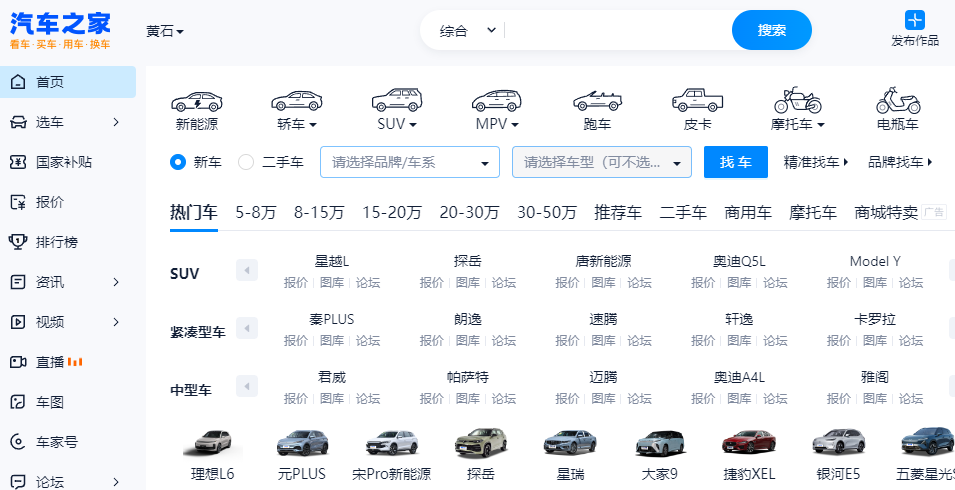Select the MPV vehicle category icon
The height and width of the screenshot is (490, 955).
[497, 101]
